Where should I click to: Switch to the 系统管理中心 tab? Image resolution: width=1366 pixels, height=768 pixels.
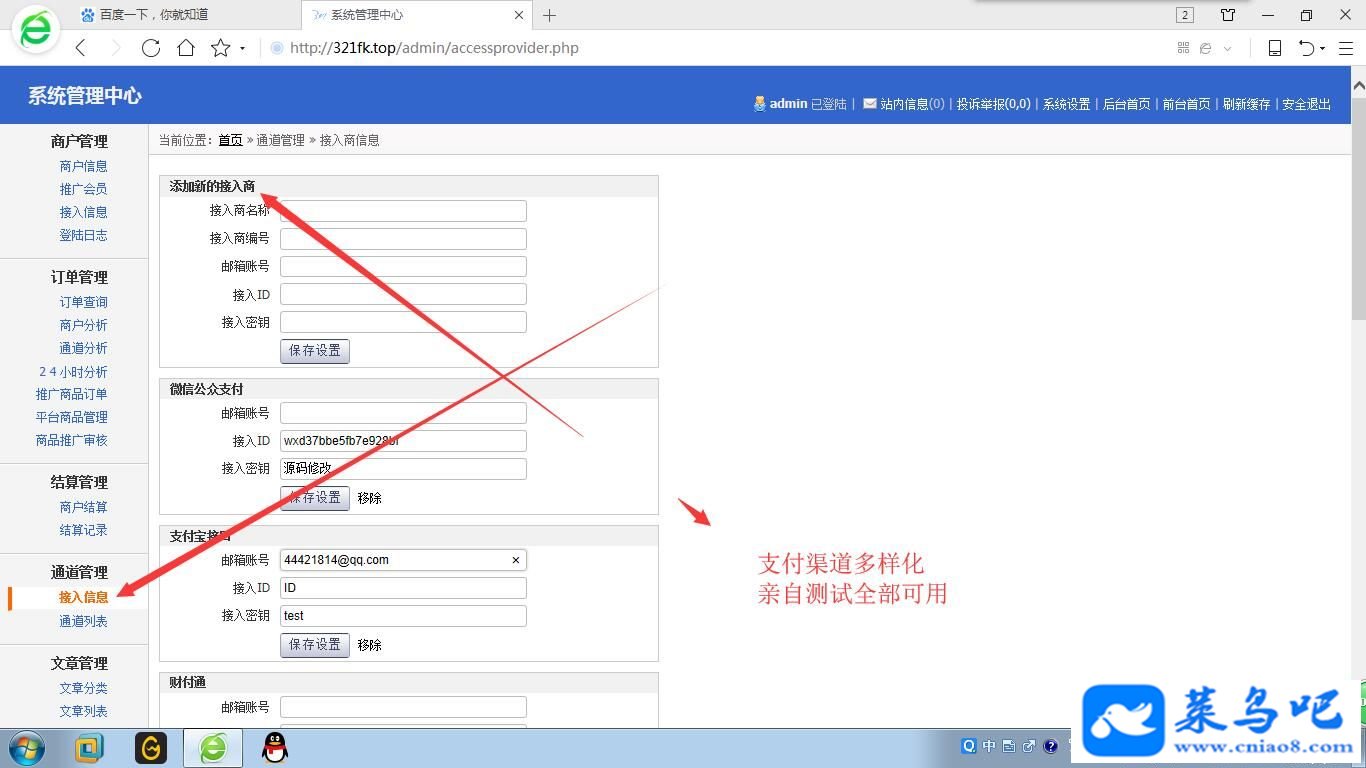pyautogui.click(x=417, y=15)
